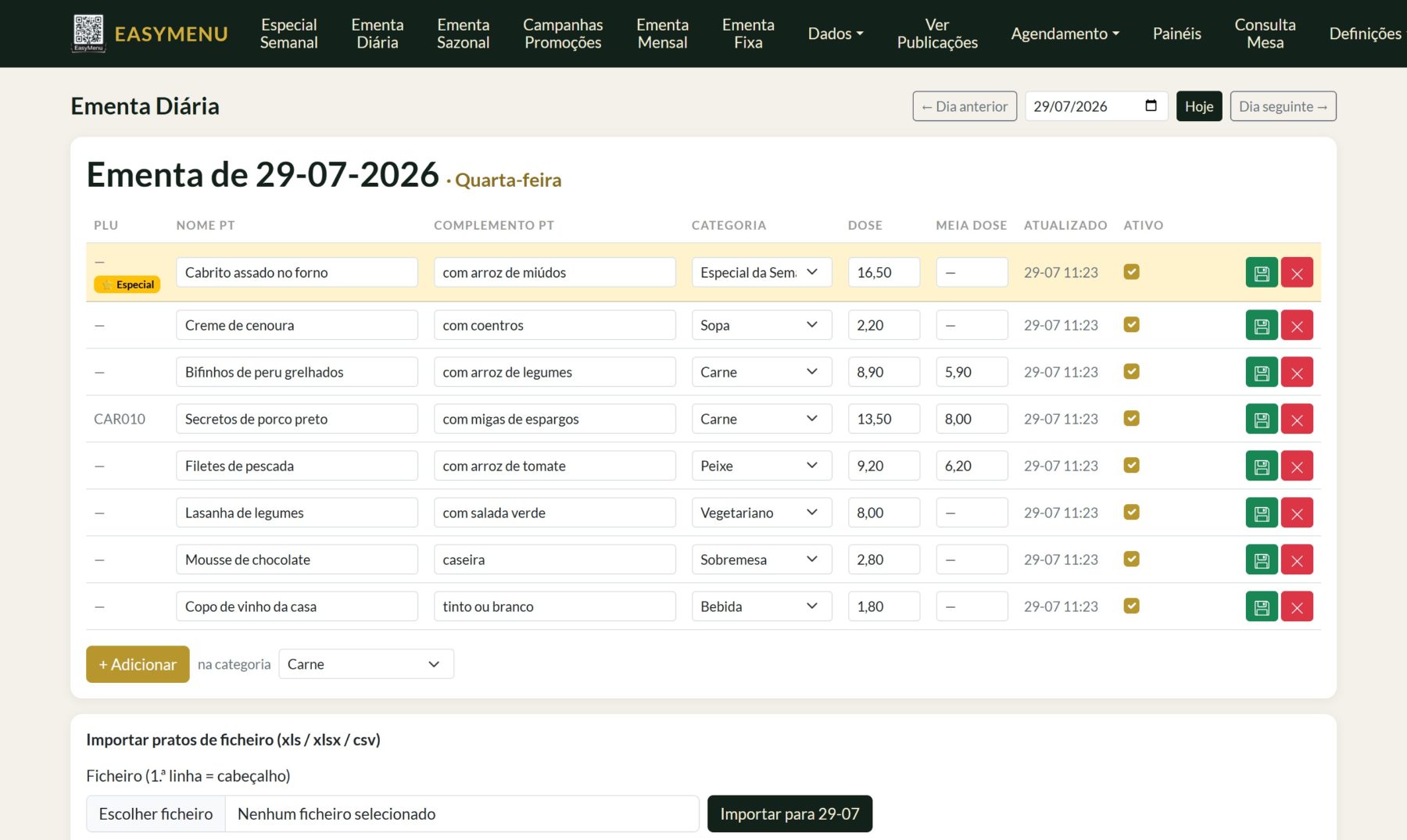Delete the Filetes de pescada row
This screenshot has width=1407, height=840.
[x=1297, y=466]
